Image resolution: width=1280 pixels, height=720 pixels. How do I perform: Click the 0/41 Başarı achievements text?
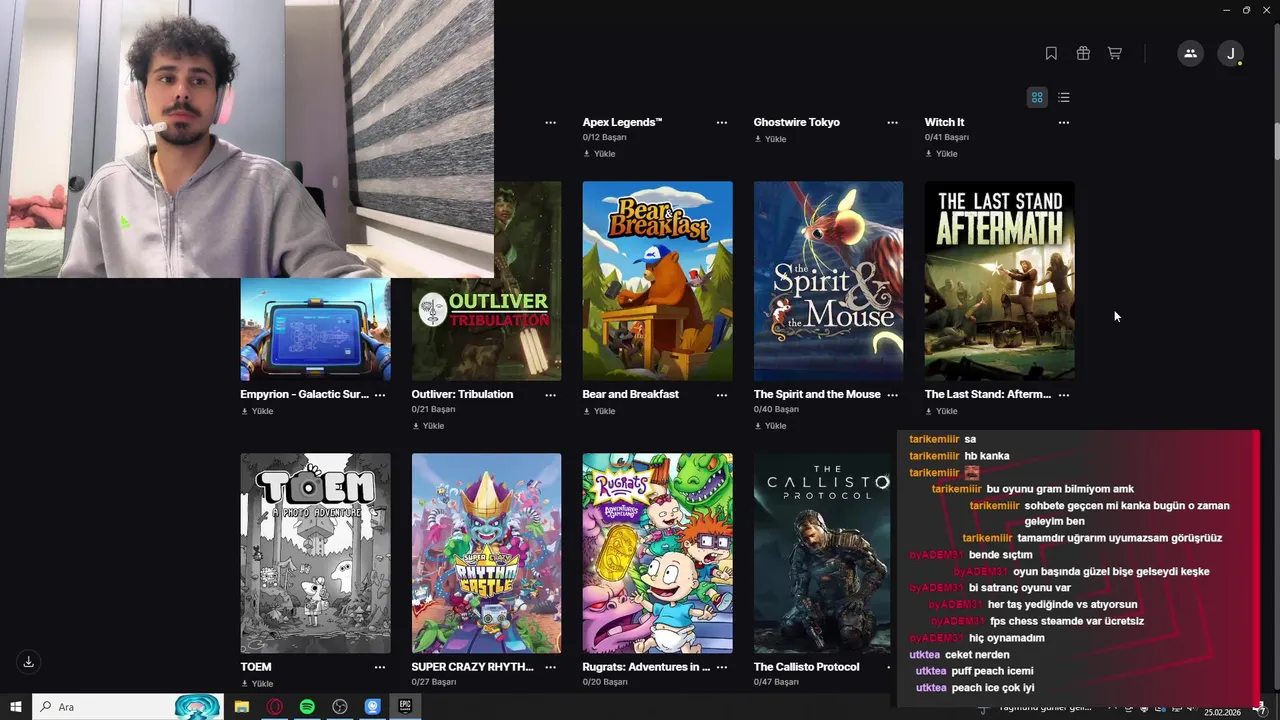tap(946, 137)
